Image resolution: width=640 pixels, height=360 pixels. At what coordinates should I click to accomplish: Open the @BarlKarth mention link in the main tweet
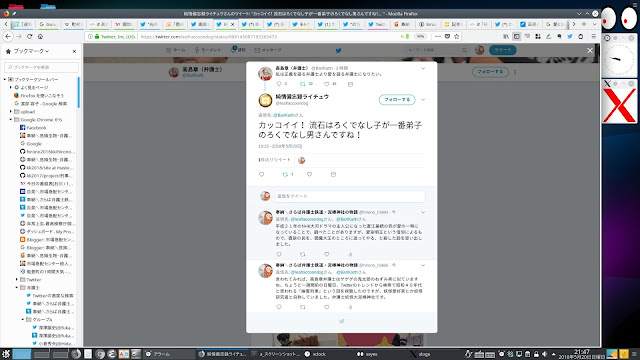click(x=283, y=115)
